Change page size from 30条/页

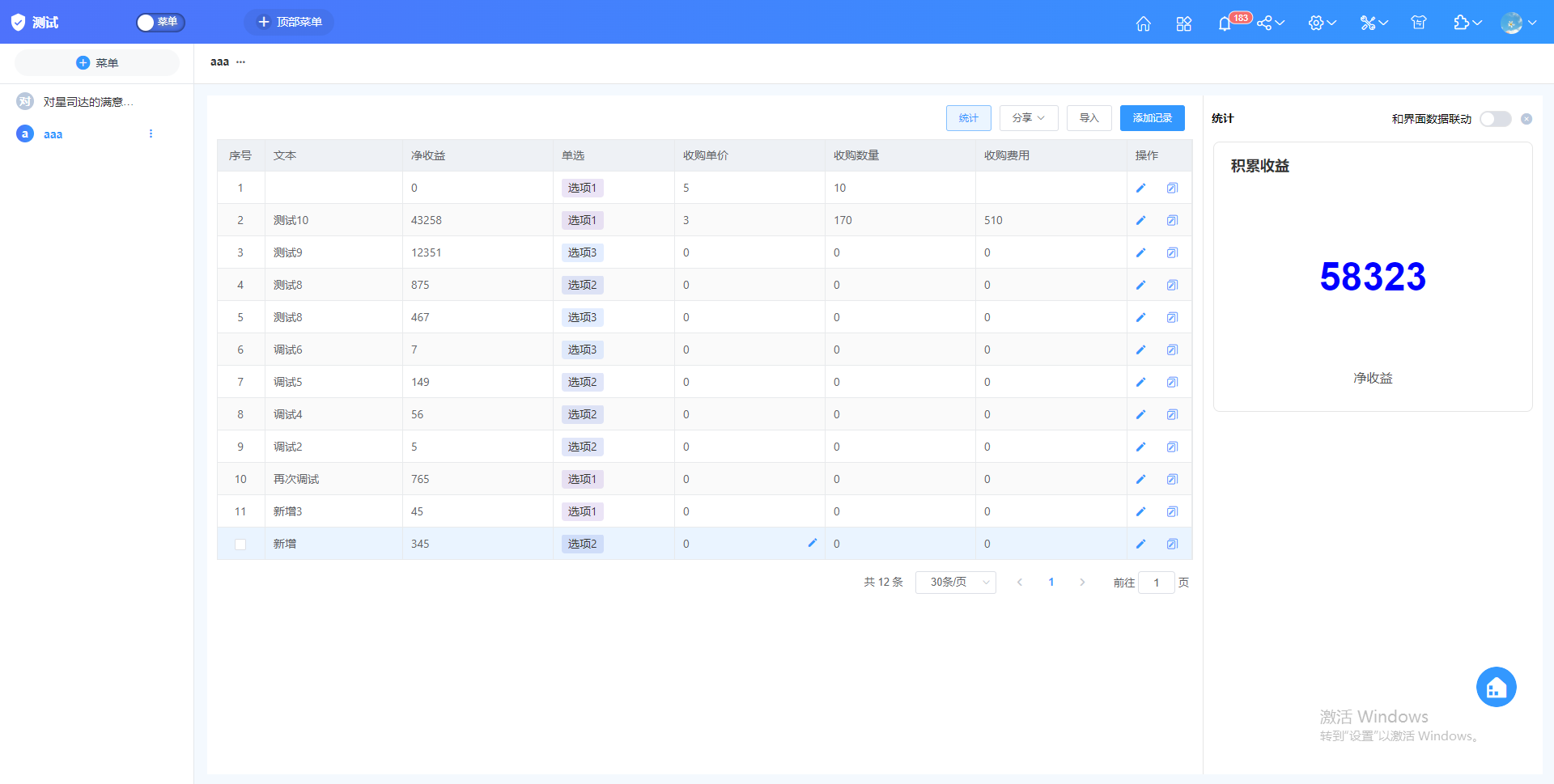point(956,583)
